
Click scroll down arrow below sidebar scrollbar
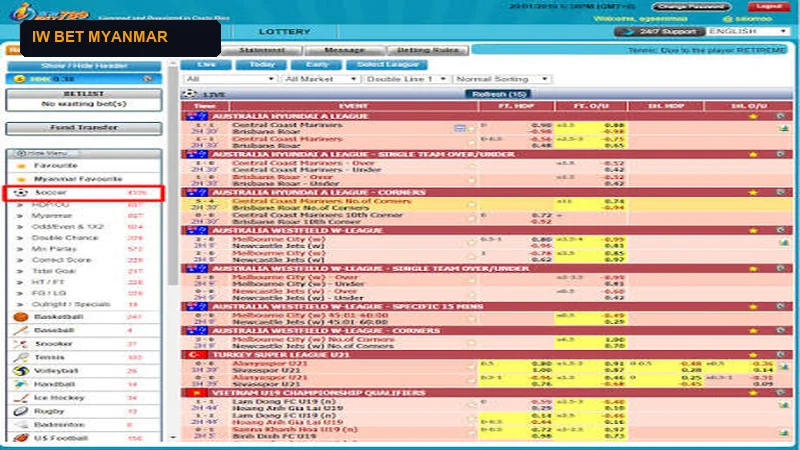click(173, 438)
